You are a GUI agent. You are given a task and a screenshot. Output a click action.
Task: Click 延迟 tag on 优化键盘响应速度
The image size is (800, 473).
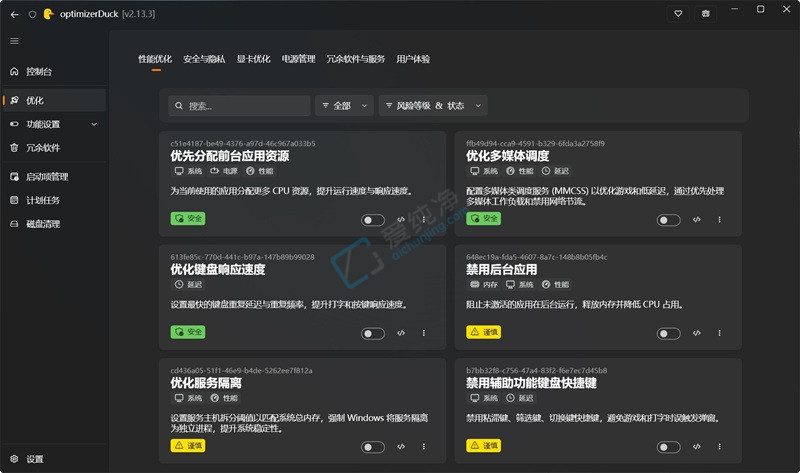[x=188, y=284]
